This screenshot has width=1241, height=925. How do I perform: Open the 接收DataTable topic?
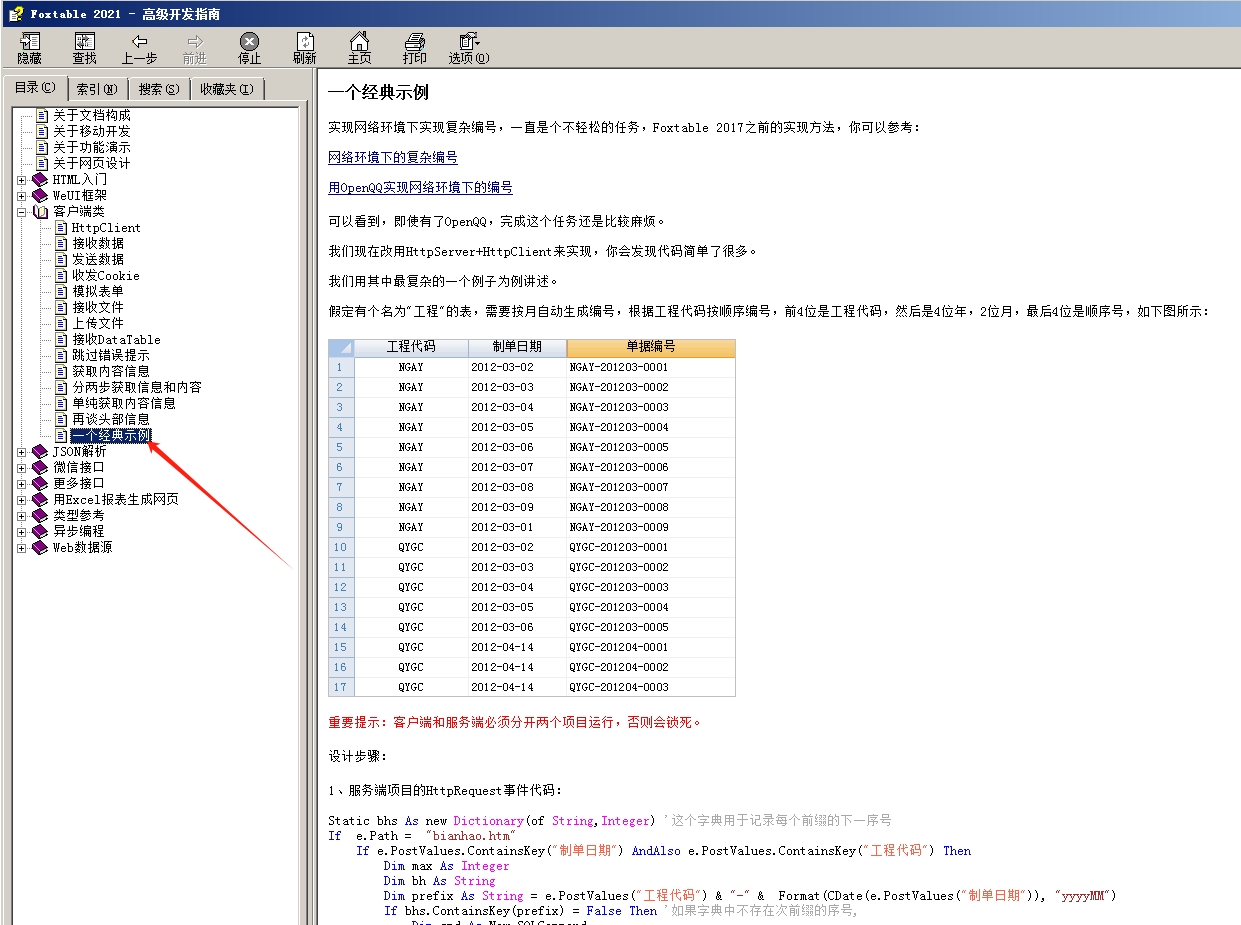point(116,340)
